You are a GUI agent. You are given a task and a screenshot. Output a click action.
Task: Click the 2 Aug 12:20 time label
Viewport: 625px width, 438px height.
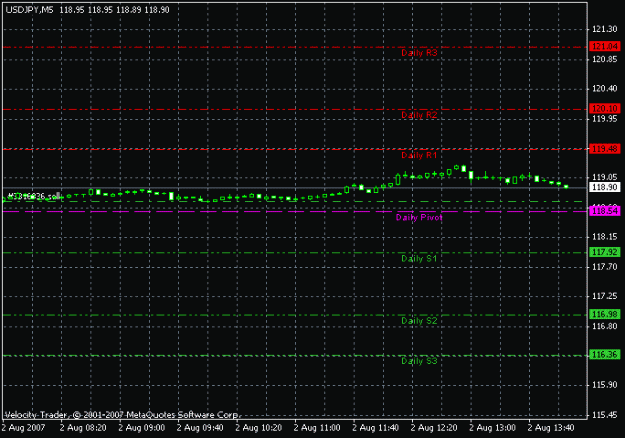coord(434,428)
